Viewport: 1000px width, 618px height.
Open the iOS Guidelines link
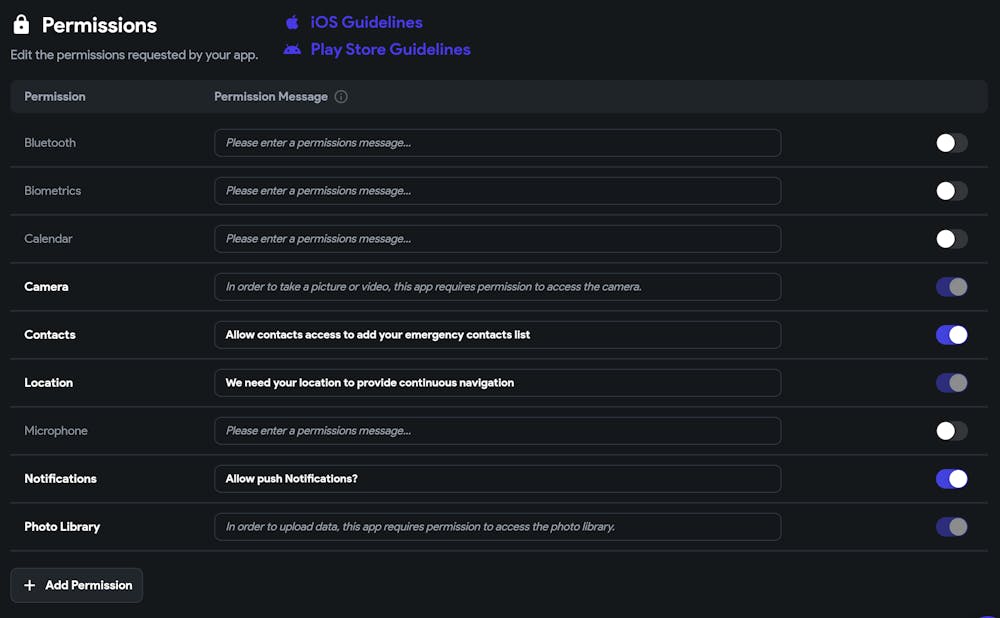pyautogui.click(x=366, y=22)
